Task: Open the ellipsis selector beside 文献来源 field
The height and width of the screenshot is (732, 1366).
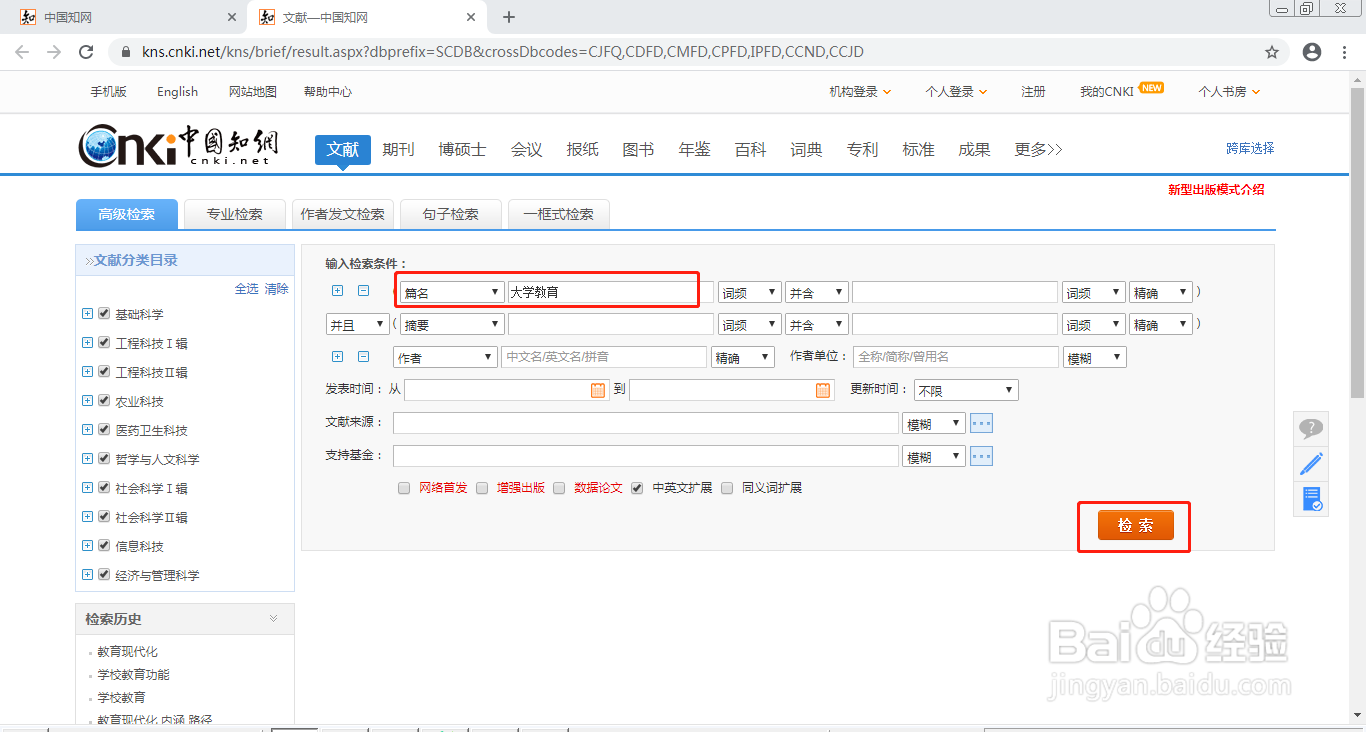Action: click(x=981, y=422)
